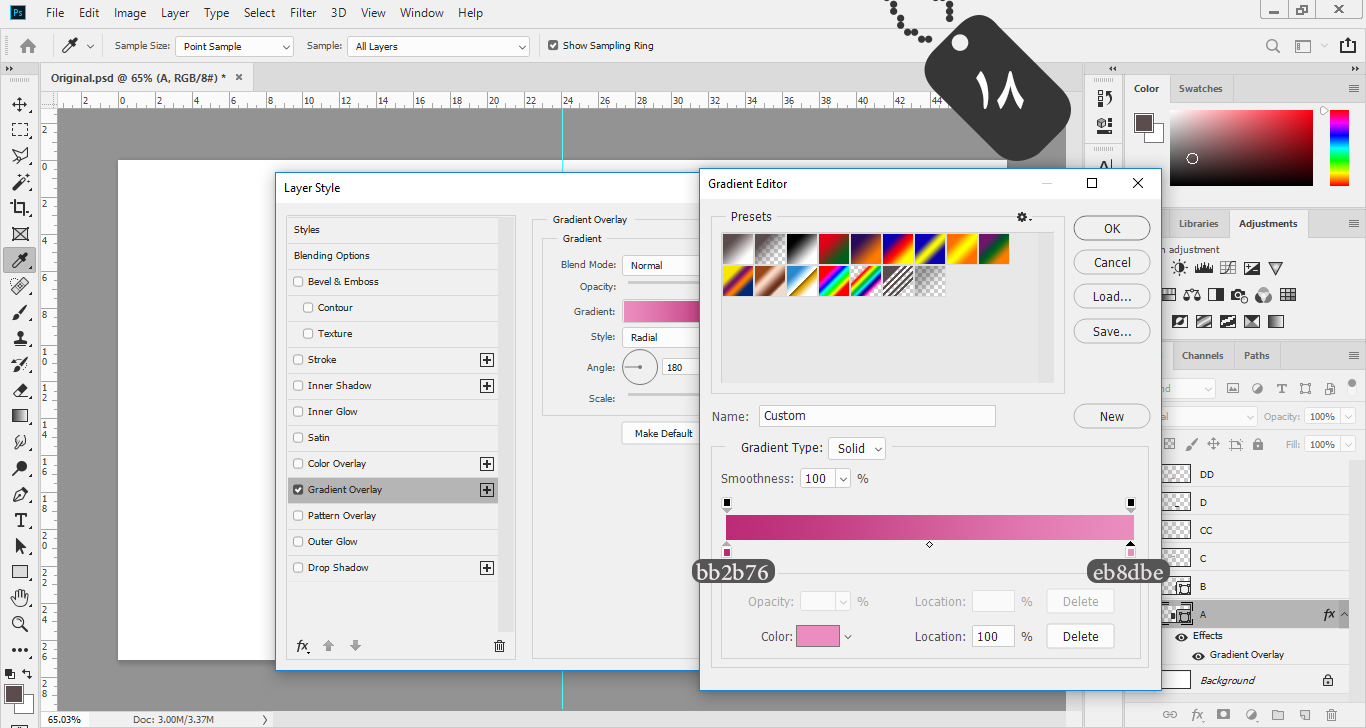1366x728 pixels.
Task: Open the Layer menu
Action: coord(175,13)
